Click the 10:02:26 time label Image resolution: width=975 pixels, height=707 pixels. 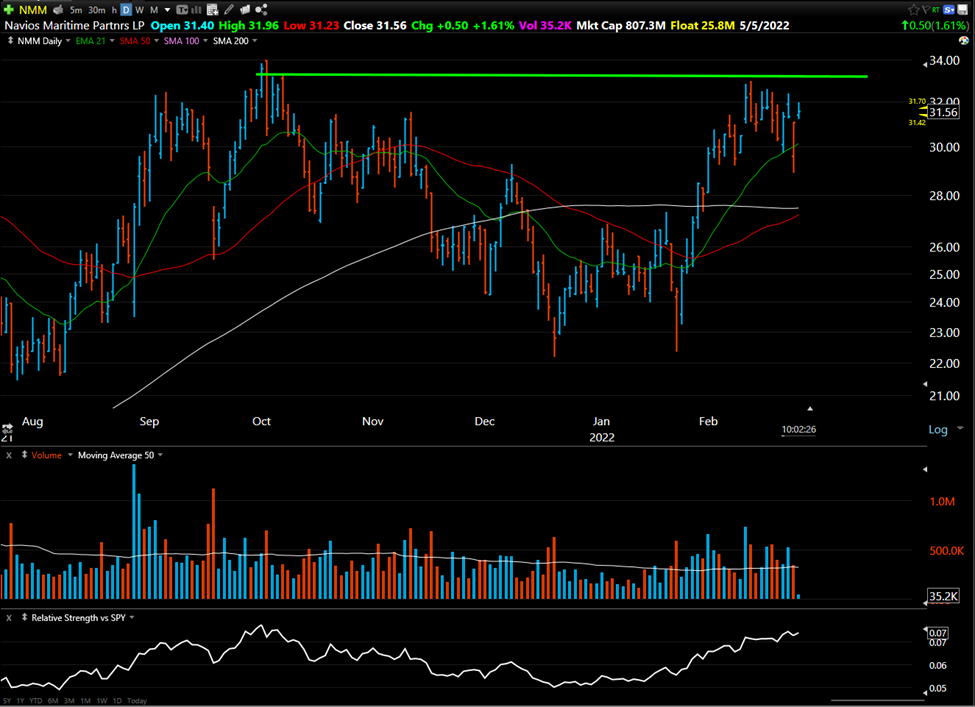click(798, 430)
